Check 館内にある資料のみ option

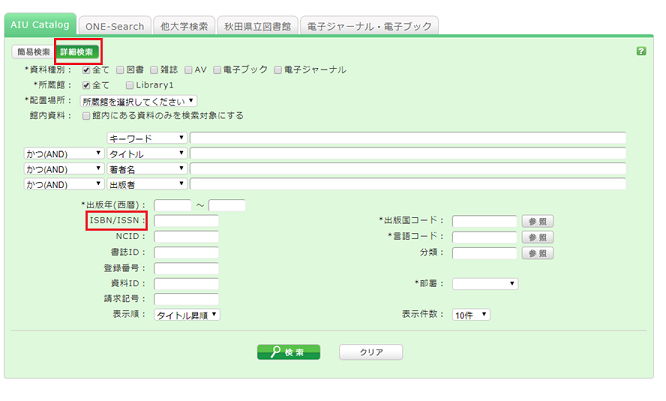pos(86,115)
